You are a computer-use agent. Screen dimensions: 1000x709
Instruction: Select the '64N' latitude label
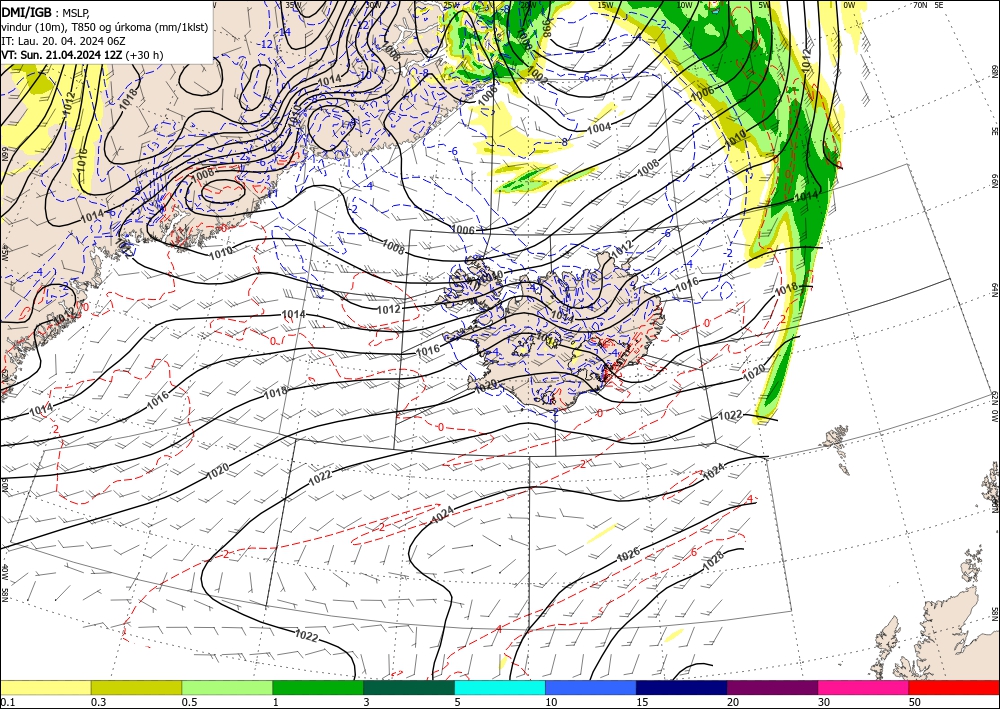[994, 290]
